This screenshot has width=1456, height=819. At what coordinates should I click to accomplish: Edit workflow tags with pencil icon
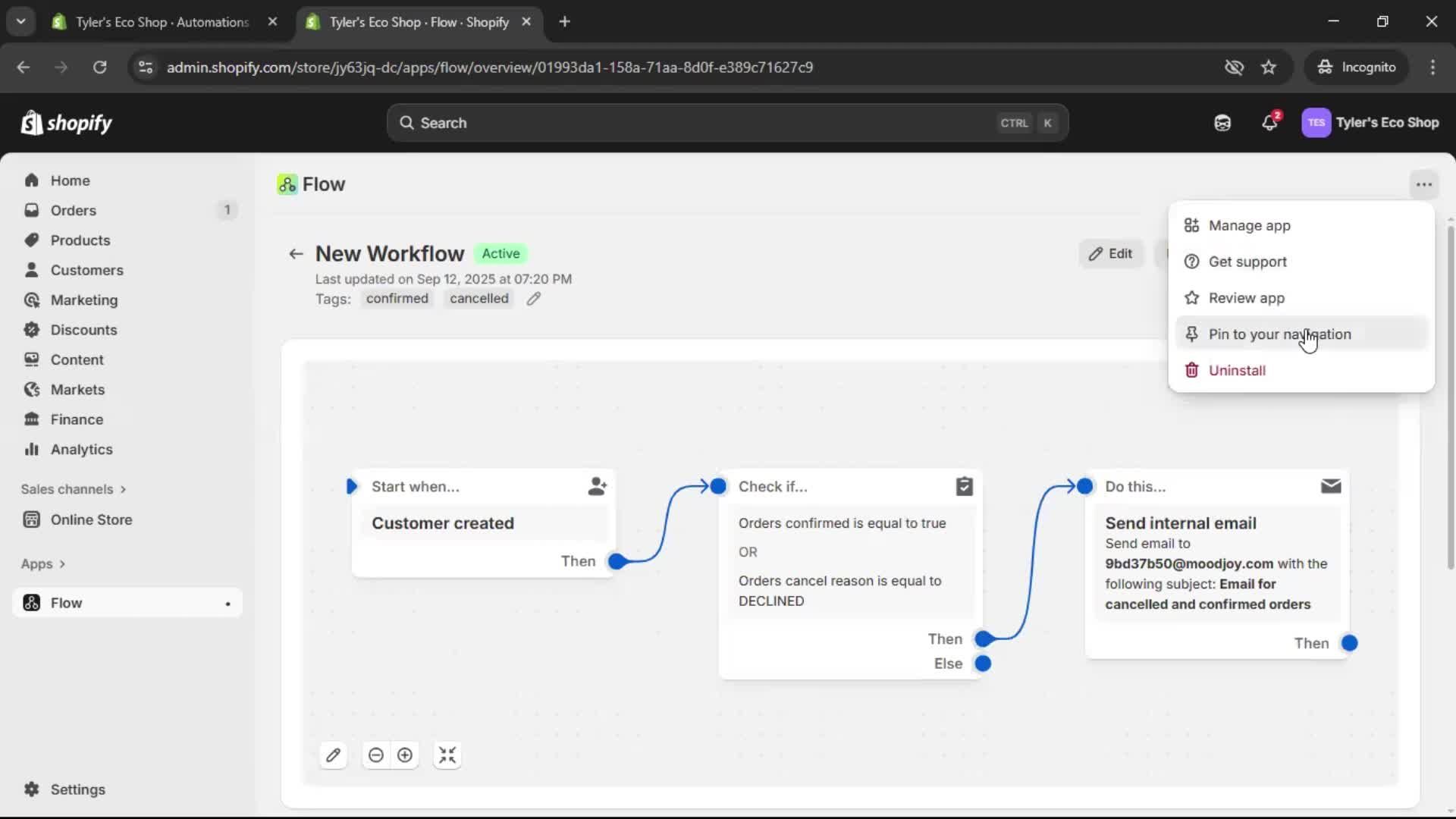[534, 299]
